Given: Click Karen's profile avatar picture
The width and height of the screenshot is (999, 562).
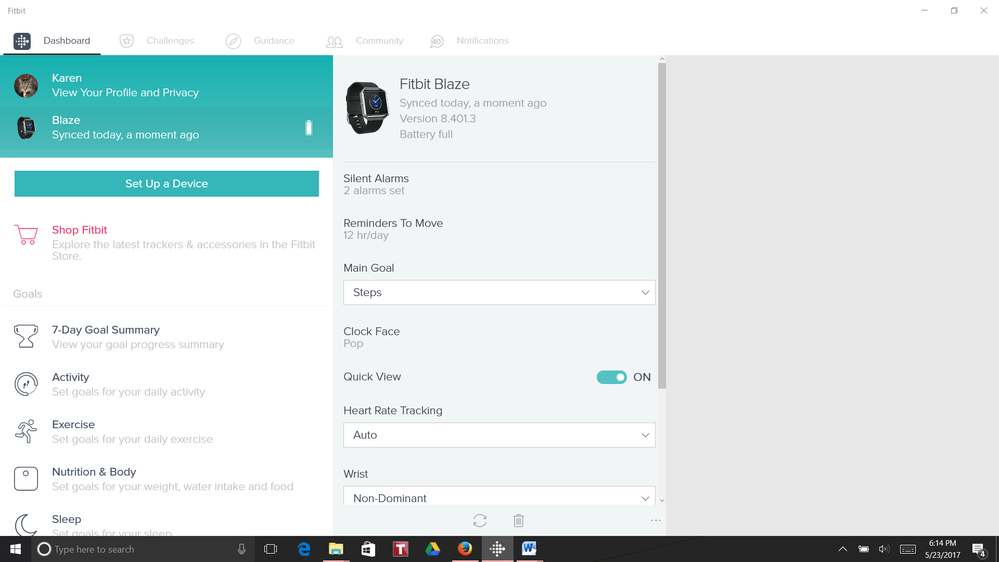Looking at the screenshot, I should pos(26,85).
